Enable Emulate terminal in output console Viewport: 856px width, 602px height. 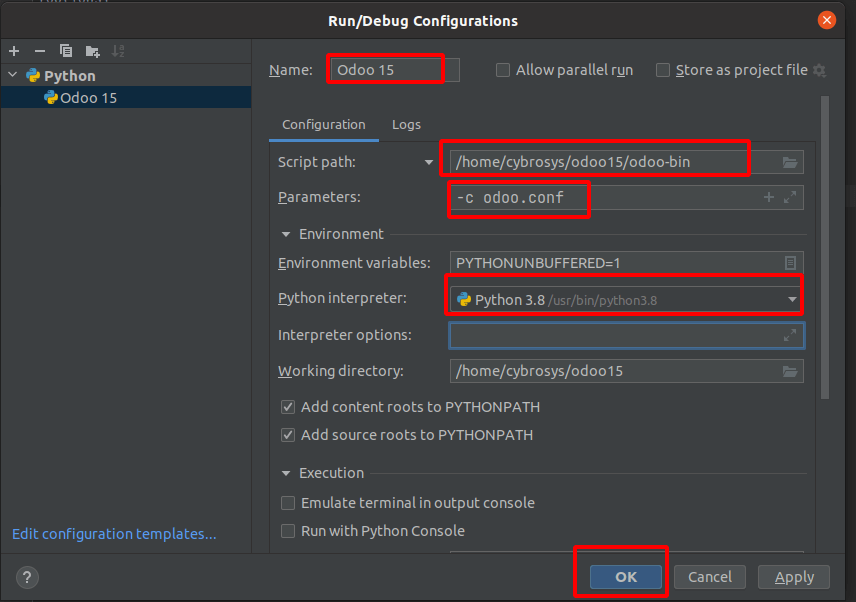pos(288,503)
